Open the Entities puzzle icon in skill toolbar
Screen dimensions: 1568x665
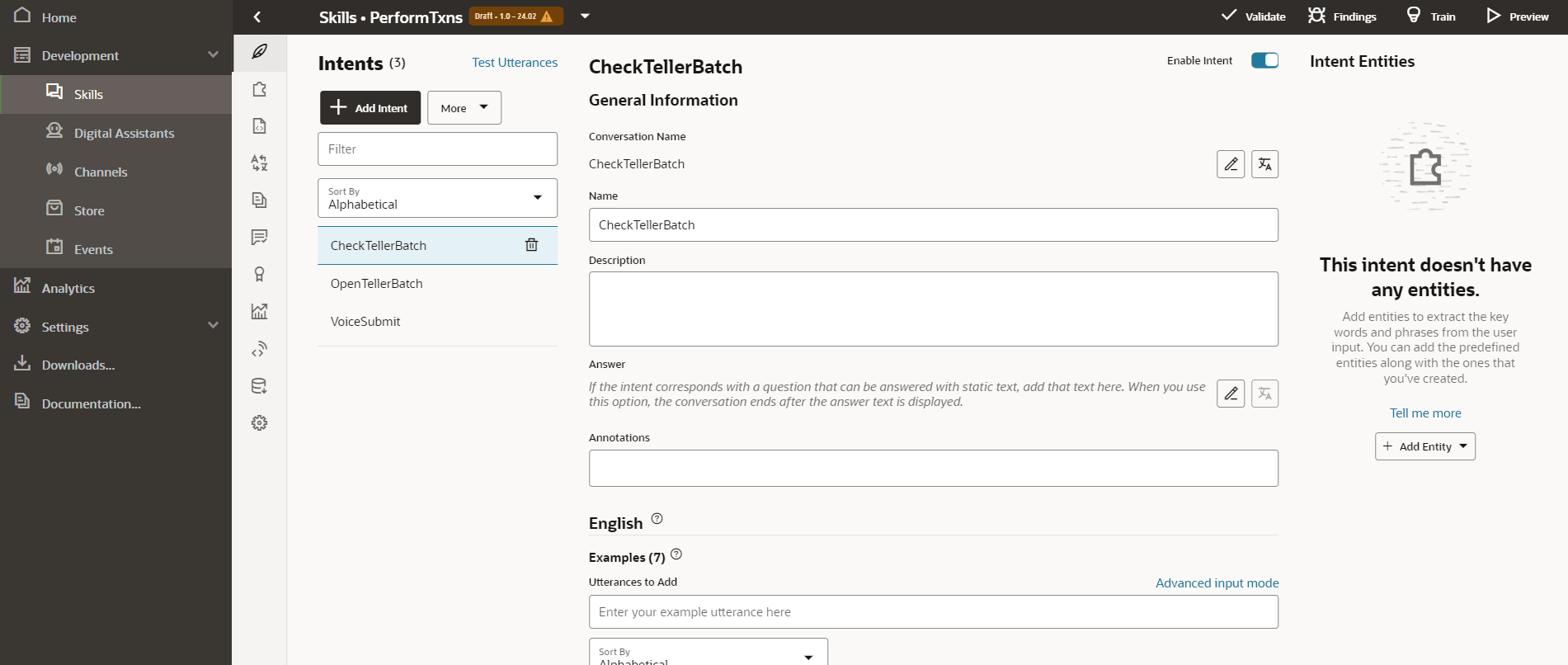click(x=260, y=89)
